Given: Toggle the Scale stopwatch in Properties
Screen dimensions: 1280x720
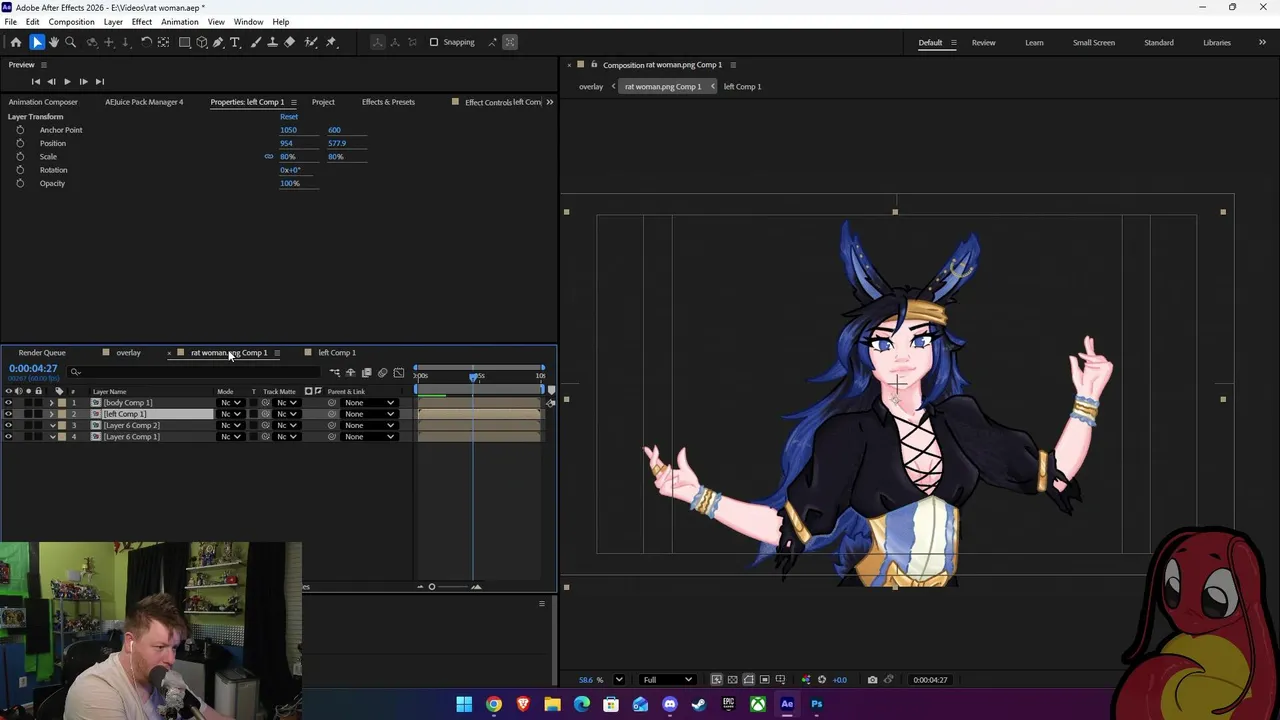Looking at the screenshot, I should [20, 156].
